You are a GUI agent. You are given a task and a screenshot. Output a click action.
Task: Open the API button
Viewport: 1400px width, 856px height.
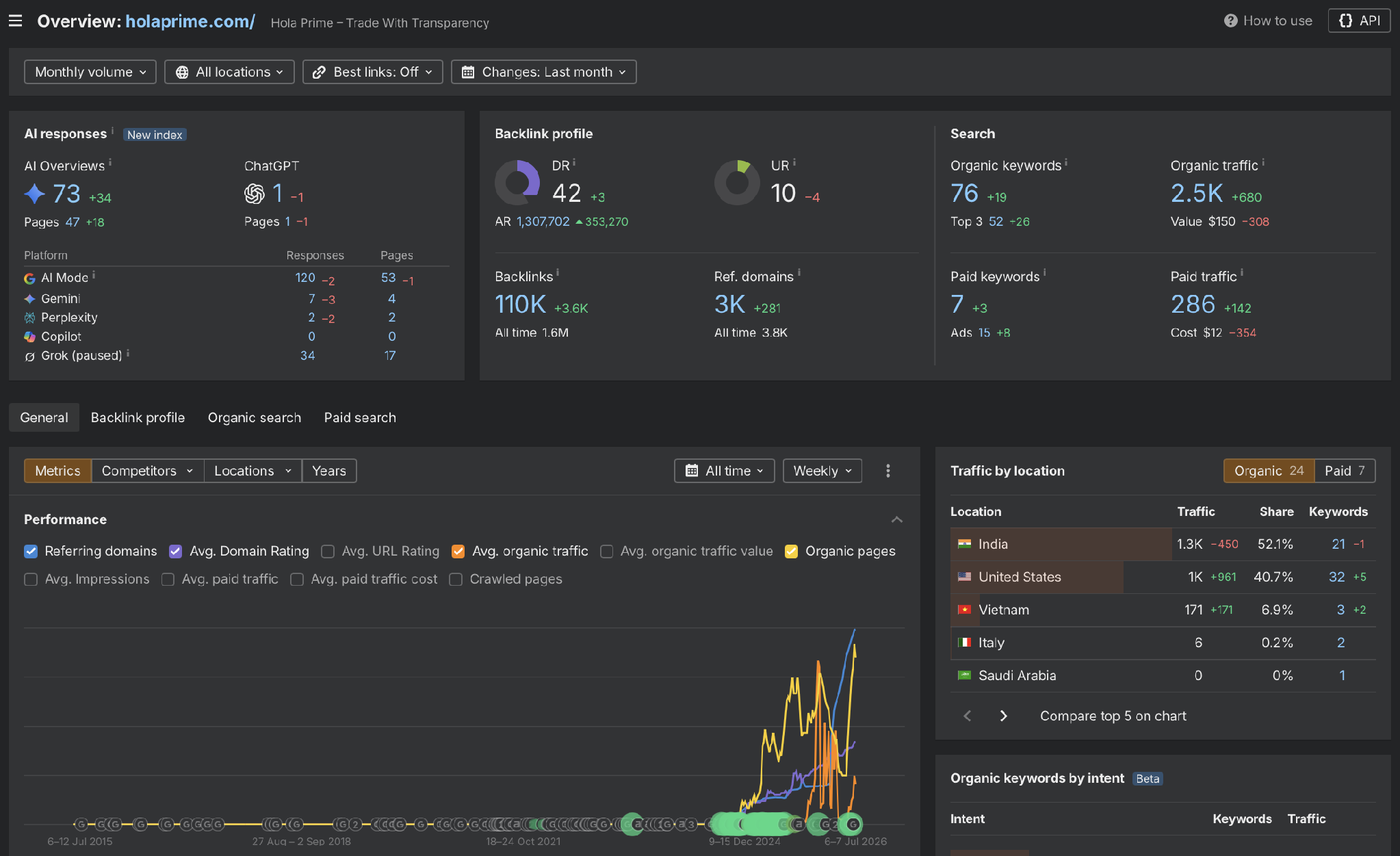[x=1359, y=21]
